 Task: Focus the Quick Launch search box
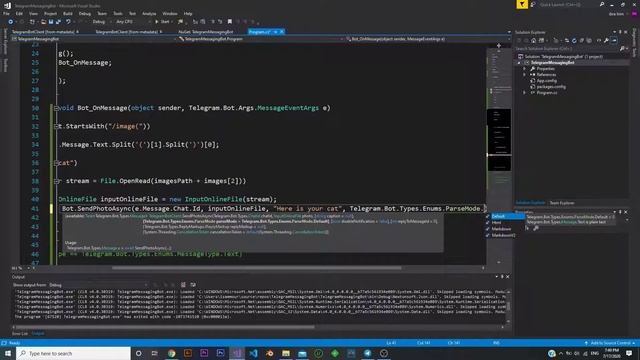pos(571,4)
